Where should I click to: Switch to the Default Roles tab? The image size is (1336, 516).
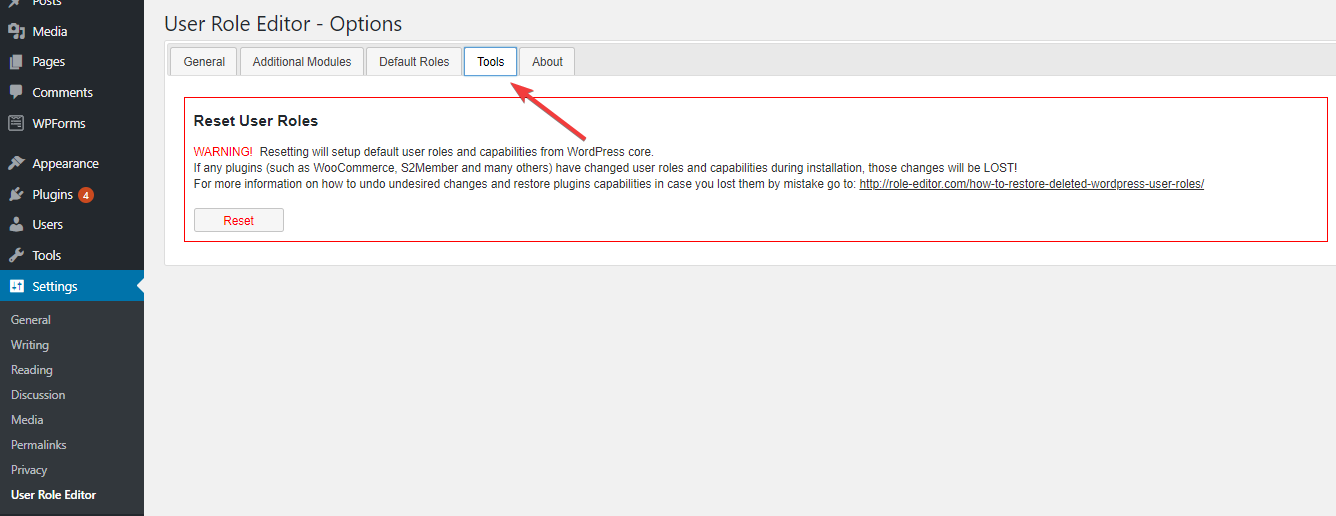point(414,61)
